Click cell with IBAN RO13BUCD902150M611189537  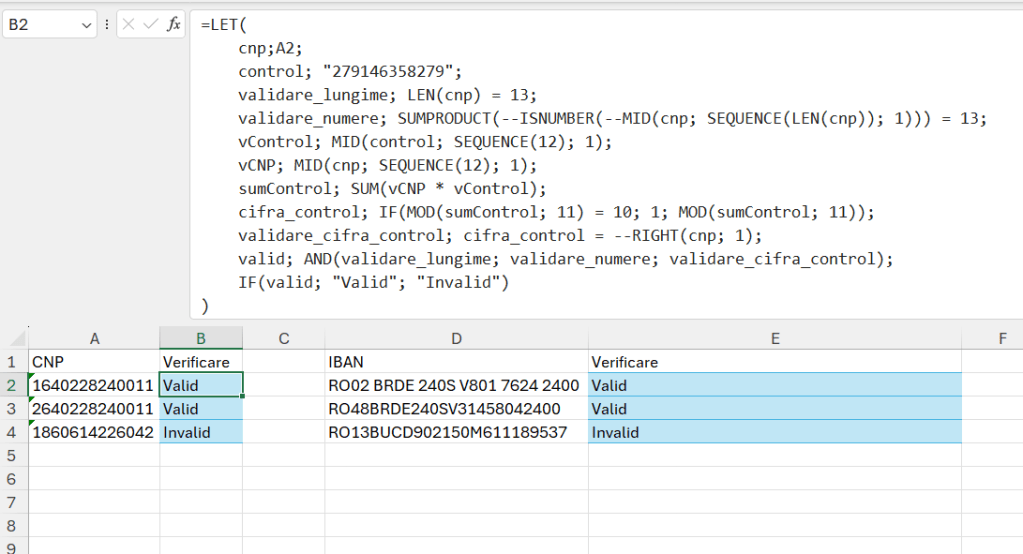pos(456,433)
